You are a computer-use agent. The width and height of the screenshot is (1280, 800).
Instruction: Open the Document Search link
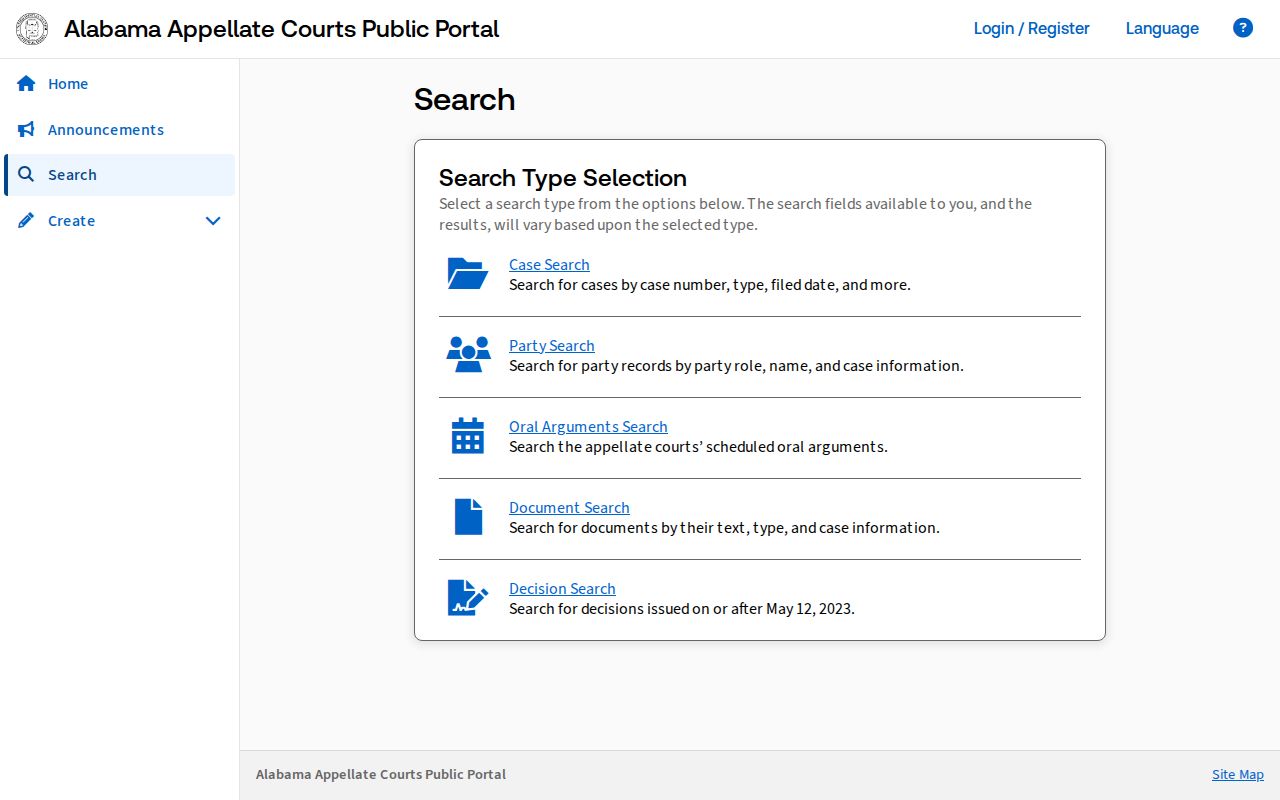click(569, 508)
